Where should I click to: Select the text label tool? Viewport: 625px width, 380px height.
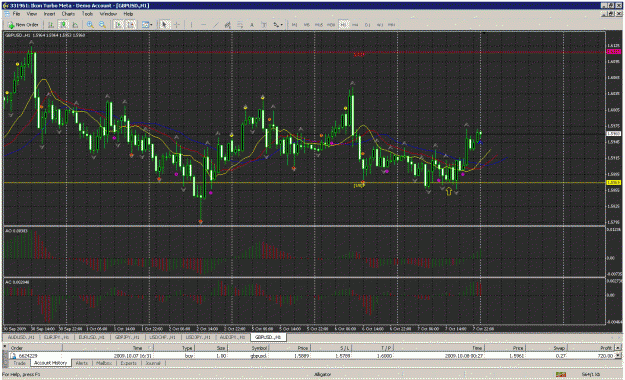tap(264, 25)
